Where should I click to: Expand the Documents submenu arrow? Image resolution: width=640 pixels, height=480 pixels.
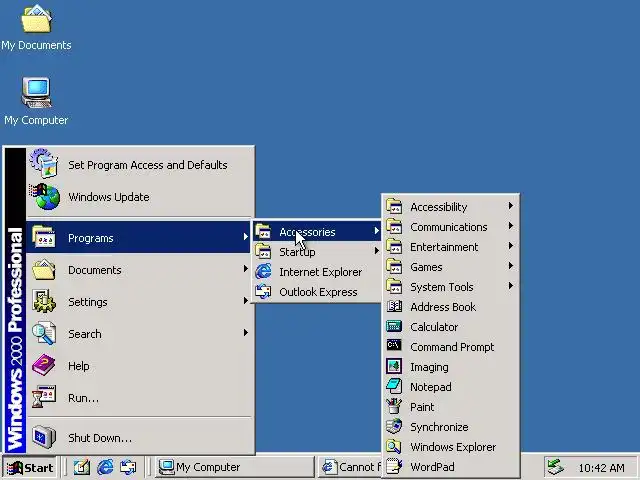pyautogui.click(x=245, y=269)
